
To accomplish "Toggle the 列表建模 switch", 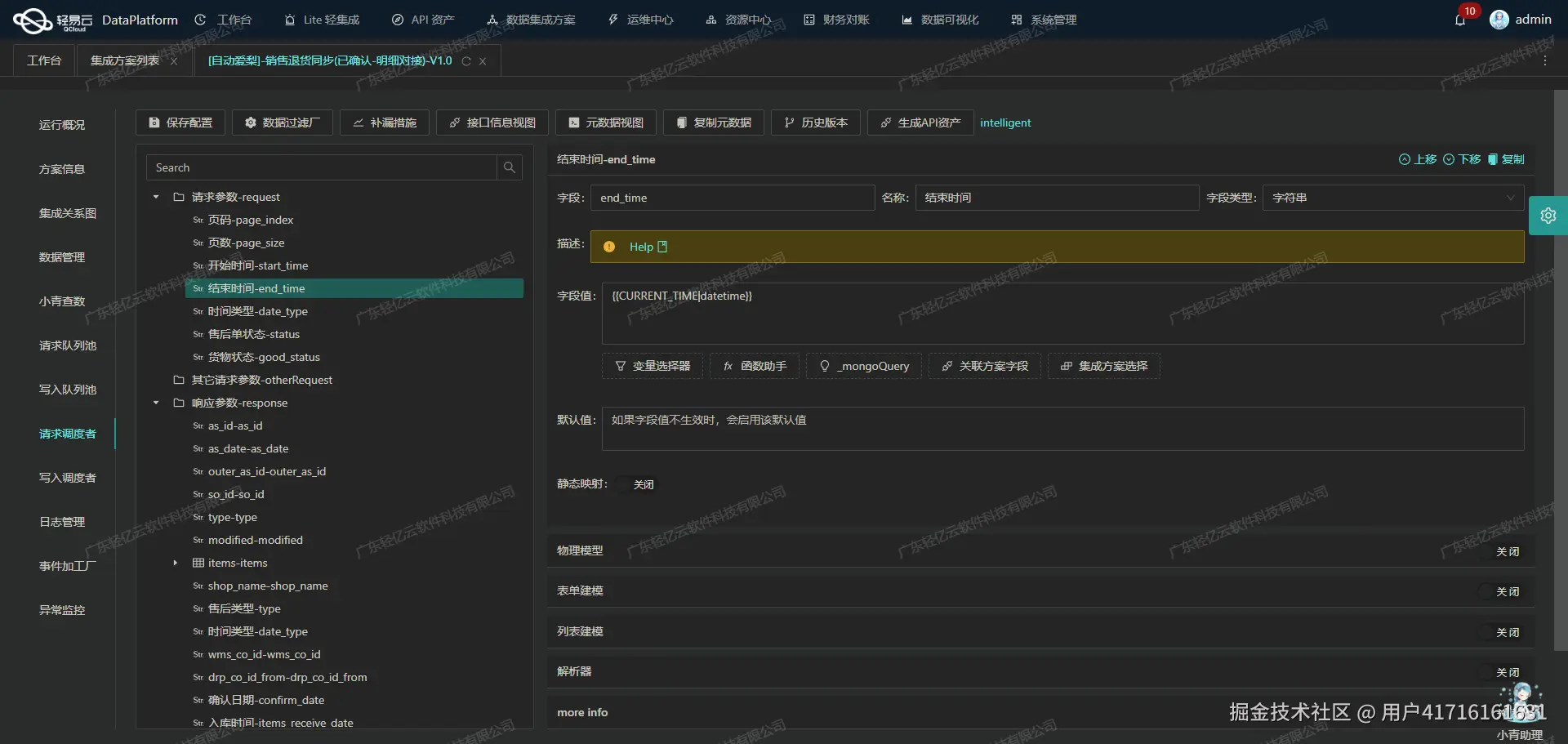I will point(1501,632).
